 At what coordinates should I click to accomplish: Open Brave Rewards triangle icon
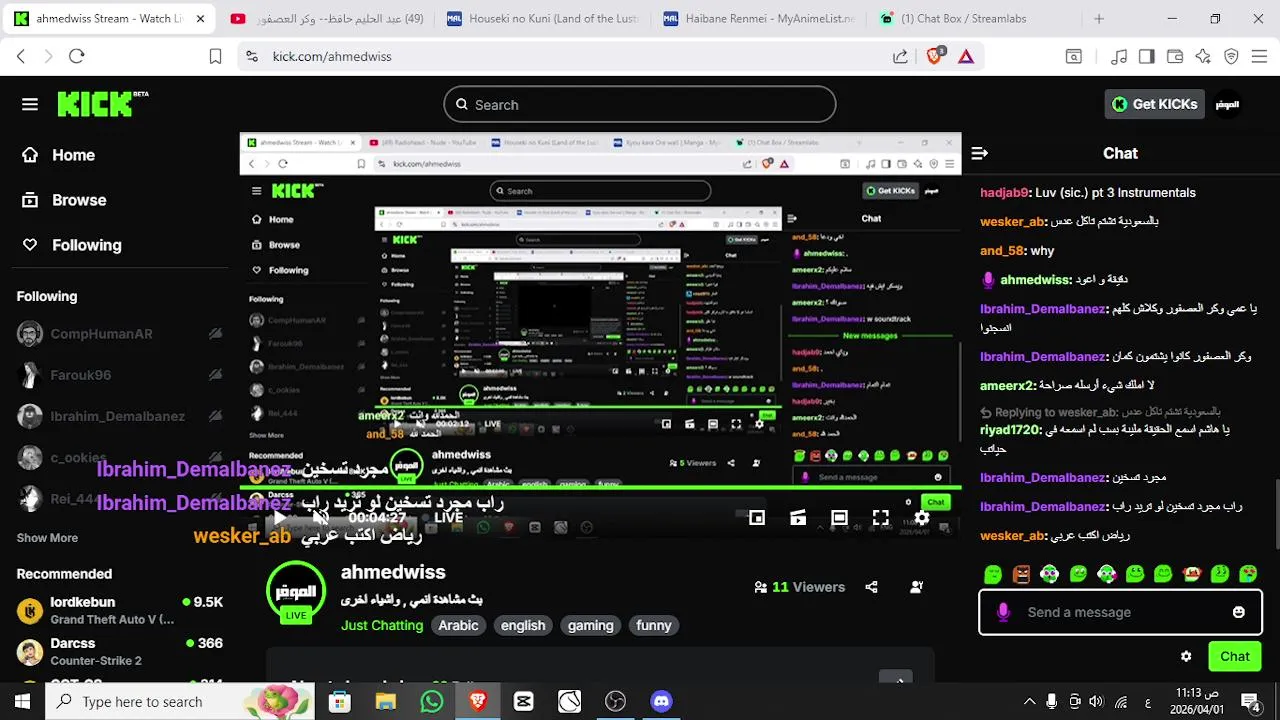(966, 57)
